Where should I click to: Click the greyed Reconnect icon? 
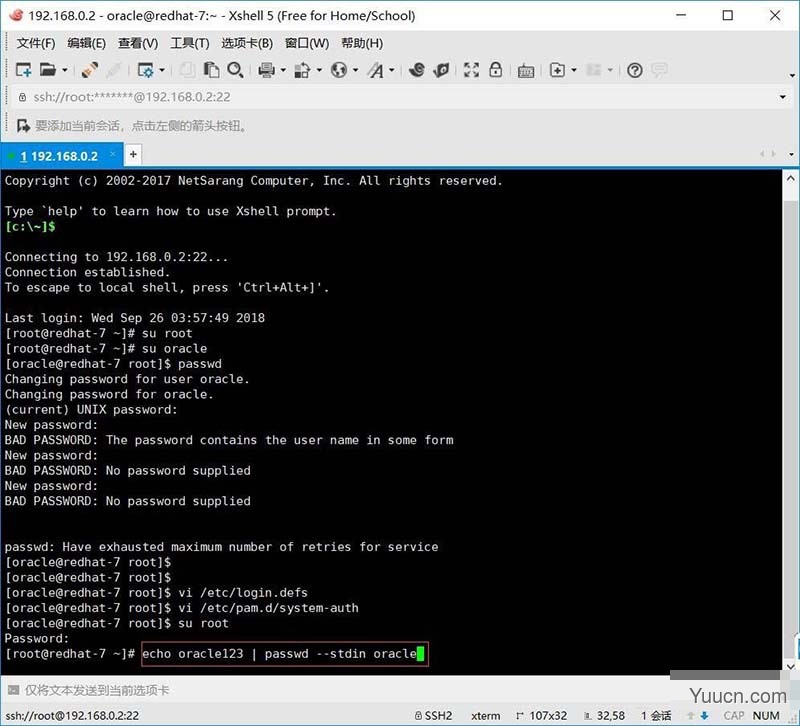click(x=113, y=70)
